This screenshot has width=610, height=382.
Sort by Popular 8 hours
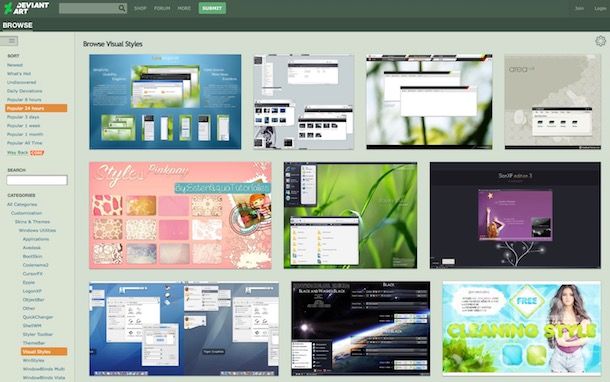tap(24, 100)
